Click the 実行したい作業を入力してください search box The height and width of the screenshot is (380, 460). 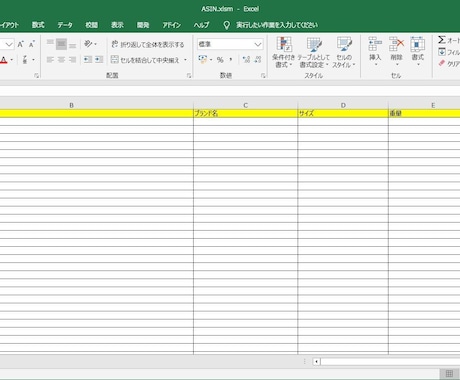coord(277,25)
